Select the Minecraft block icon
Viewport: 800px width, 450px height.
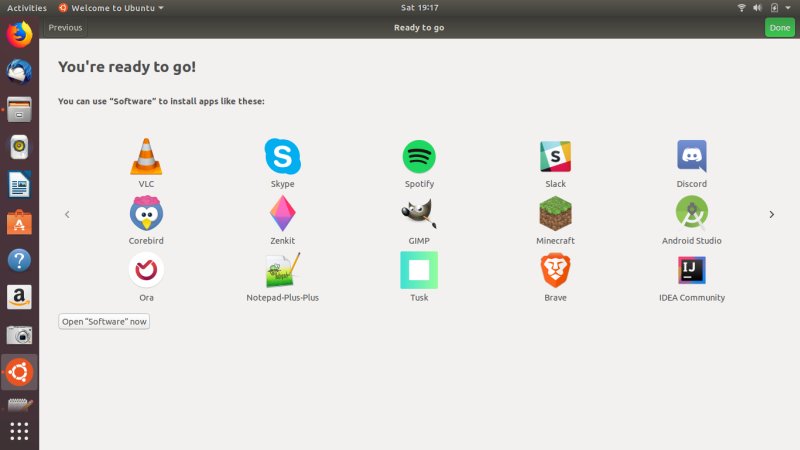(x=555, y=213)
